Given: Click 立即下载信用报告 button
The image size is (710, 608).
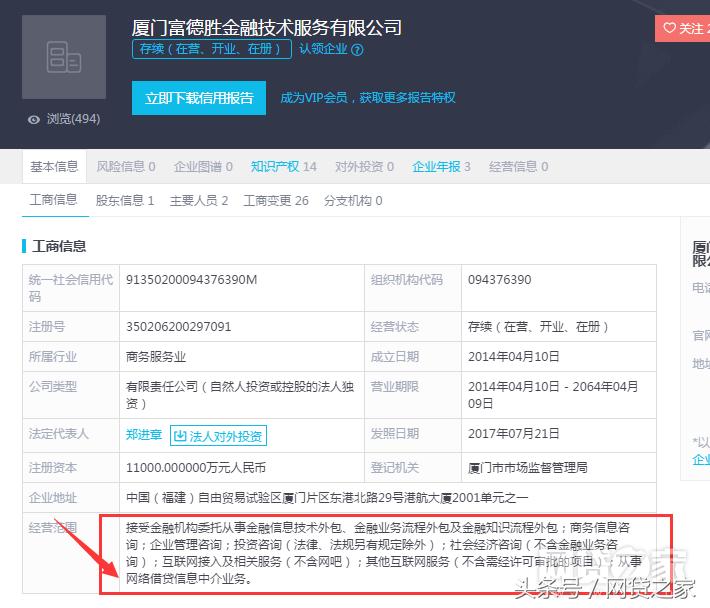Looking at the screenshot, I should pyautogui.click(x=199, y=98).
